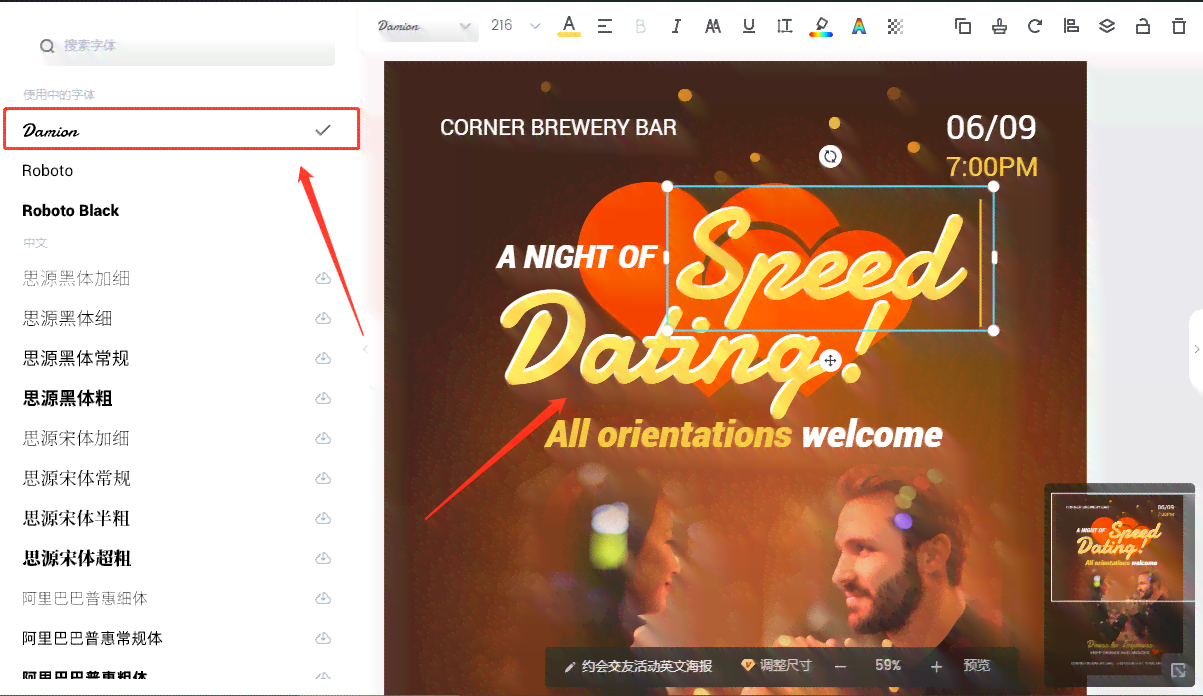Image resolution: width=1203 pixels, height=696 pixels.
Task: Click the poster navigator thumbnail
Action: click(1119, 585)
